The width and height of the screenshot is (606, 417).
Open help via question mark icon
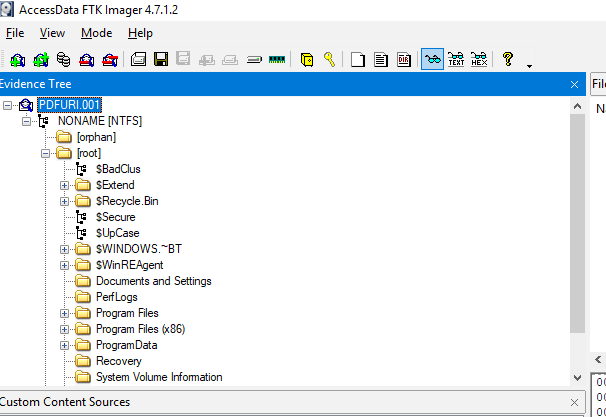(508, 59)
